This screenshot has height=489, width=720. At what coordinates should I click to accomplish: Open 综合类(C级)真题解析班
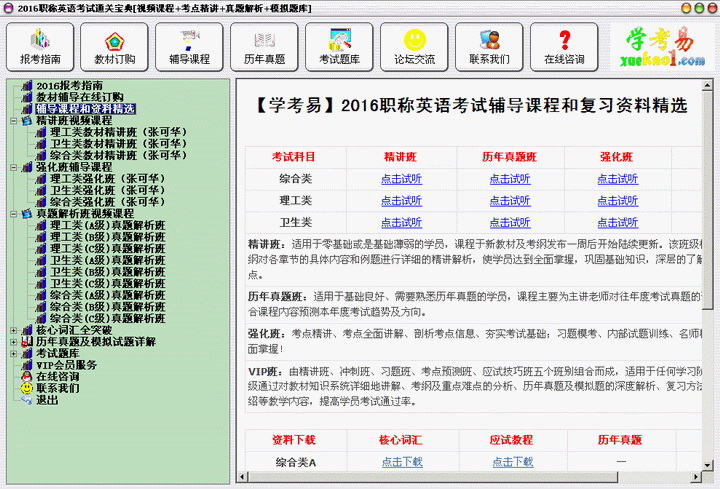click(x=107, y=319)
